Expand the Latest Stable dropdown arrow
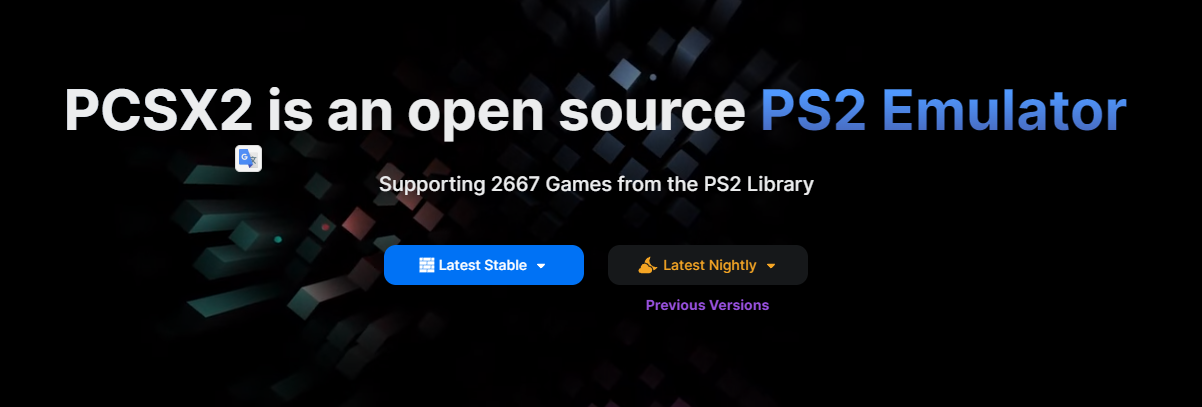The height and width of the screenshot is (407, 1202). (541, 266)
